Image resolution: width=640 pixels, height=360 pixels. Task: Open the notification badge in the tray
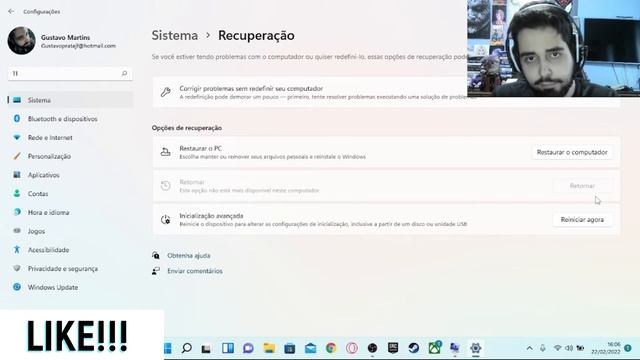coord(628,348)
